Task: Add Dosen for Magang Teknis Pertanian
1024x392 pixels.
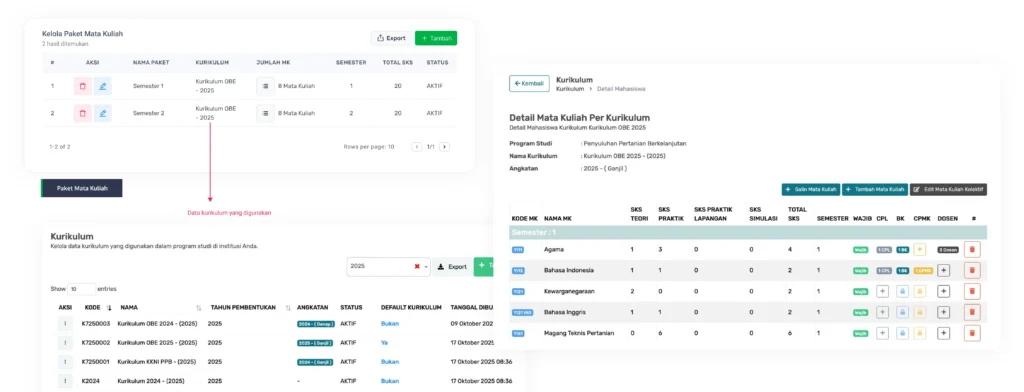Action: [943, 333]
